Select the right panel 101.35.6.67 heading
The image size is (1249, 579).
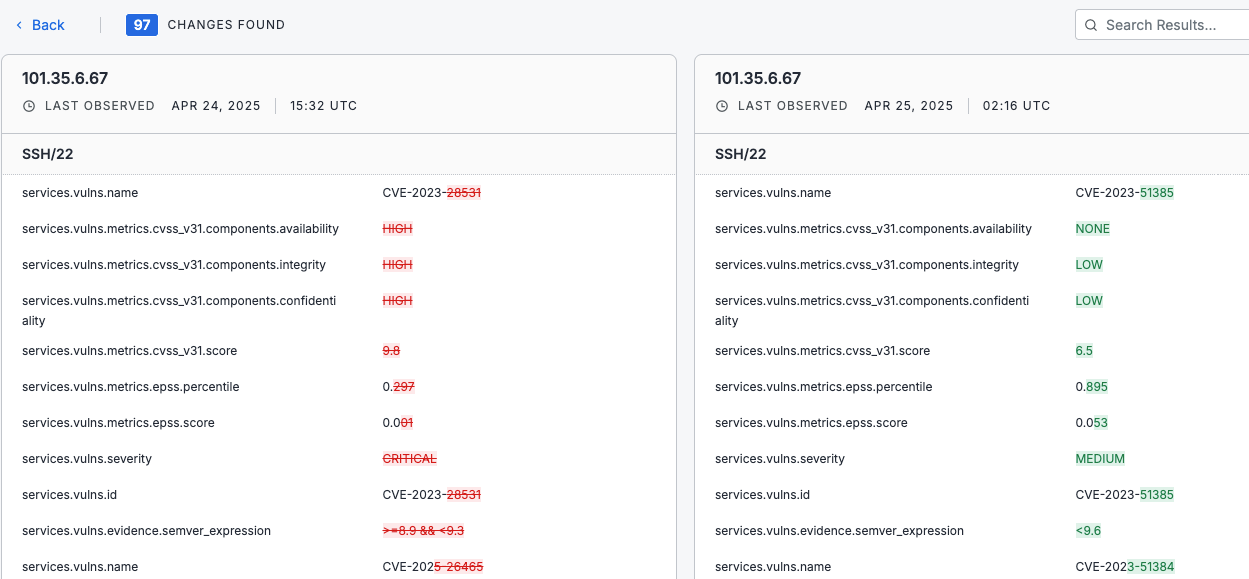758,78
